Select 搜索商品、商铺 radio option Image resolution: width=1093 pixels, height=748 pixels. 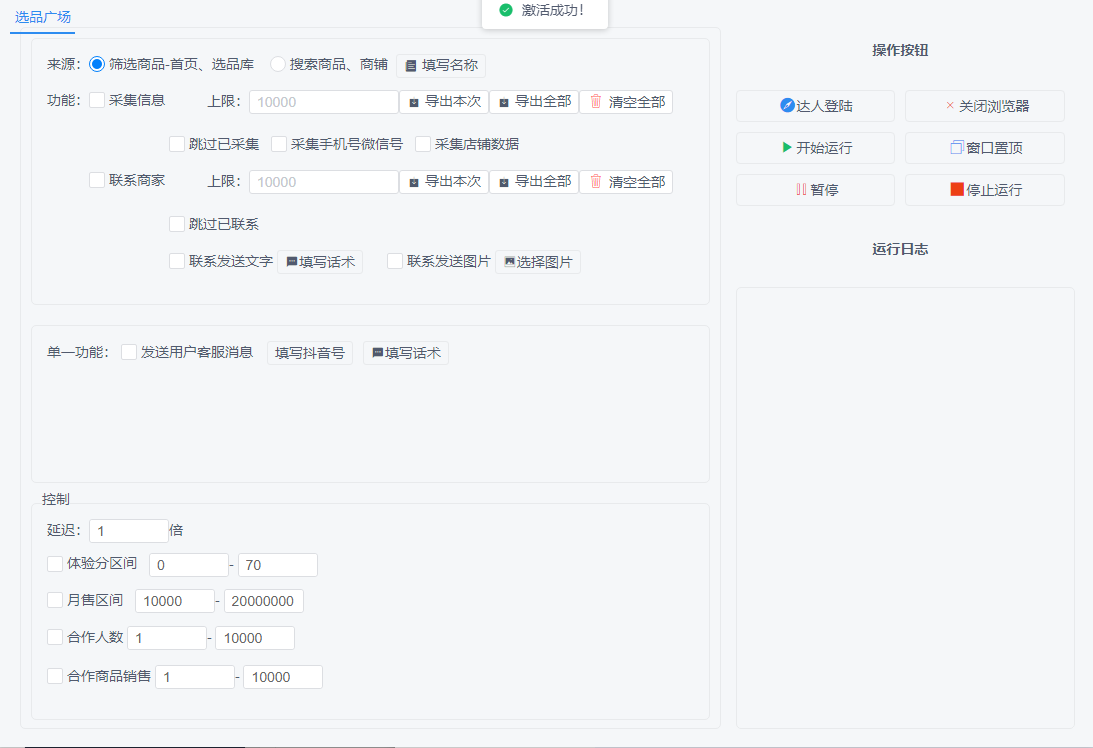[x=278, y=64]
